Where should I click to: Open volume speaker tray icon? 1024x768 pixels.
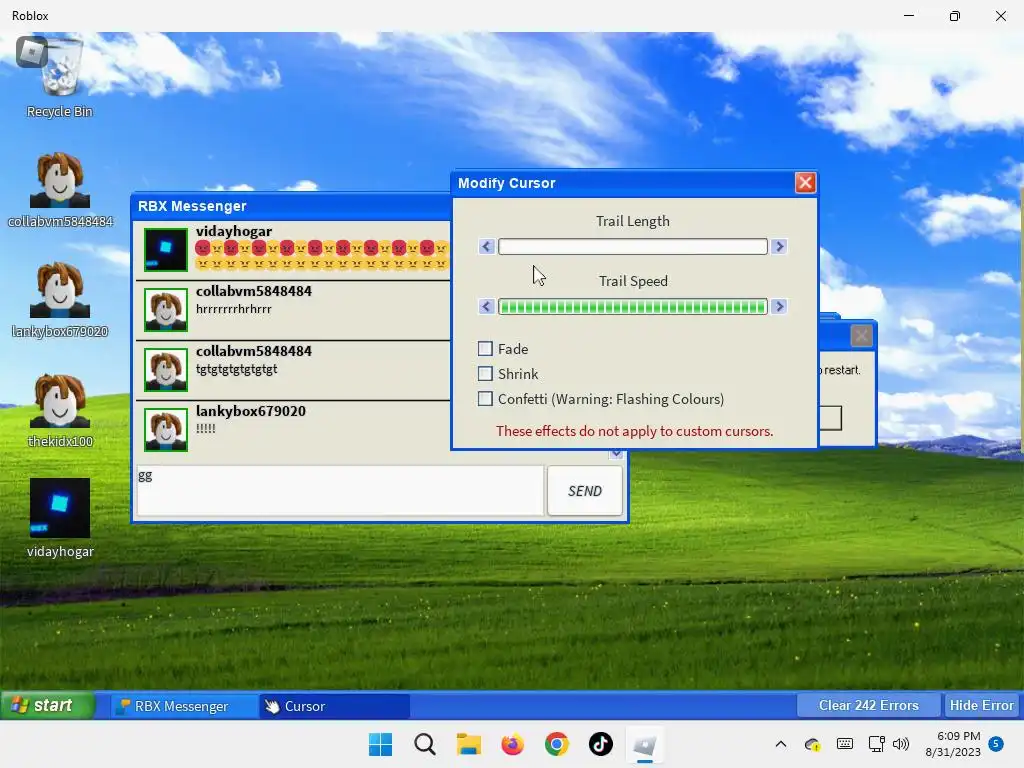[x=901, y=744]
